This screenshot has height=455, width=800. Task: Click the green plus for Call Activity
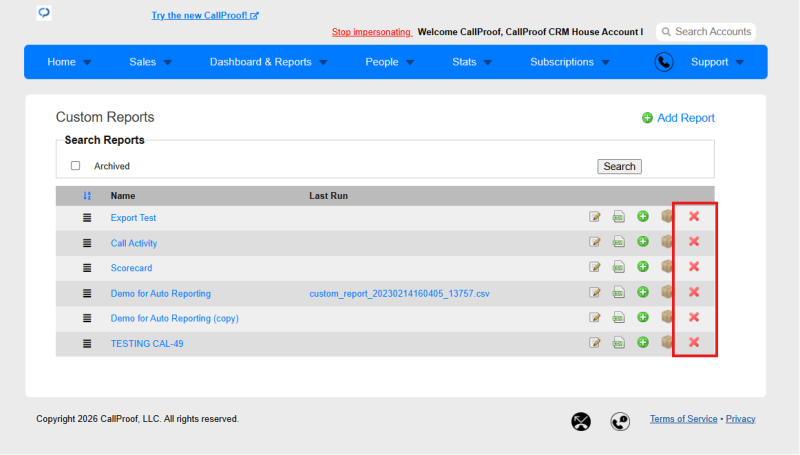(x=643, y=241)
